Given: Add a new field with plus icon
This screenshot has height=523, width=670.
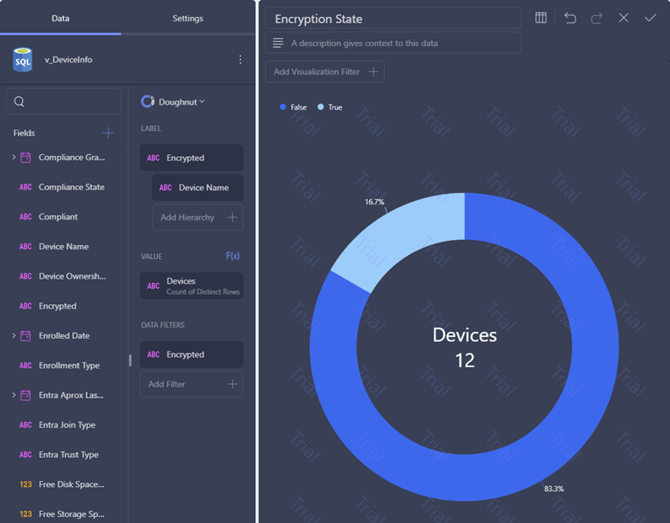Looking at the screenshot, I should (108, 133).
